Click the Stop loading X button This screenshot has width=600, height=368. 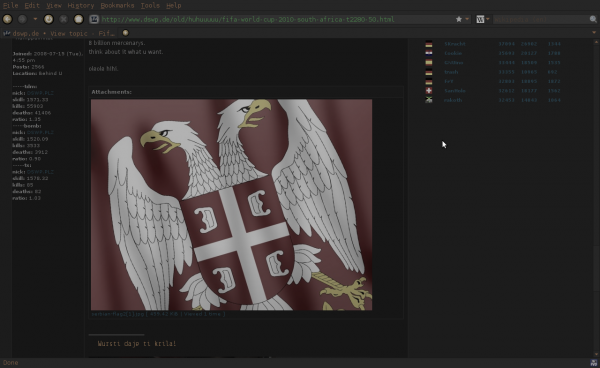click(x=64, y=19)
